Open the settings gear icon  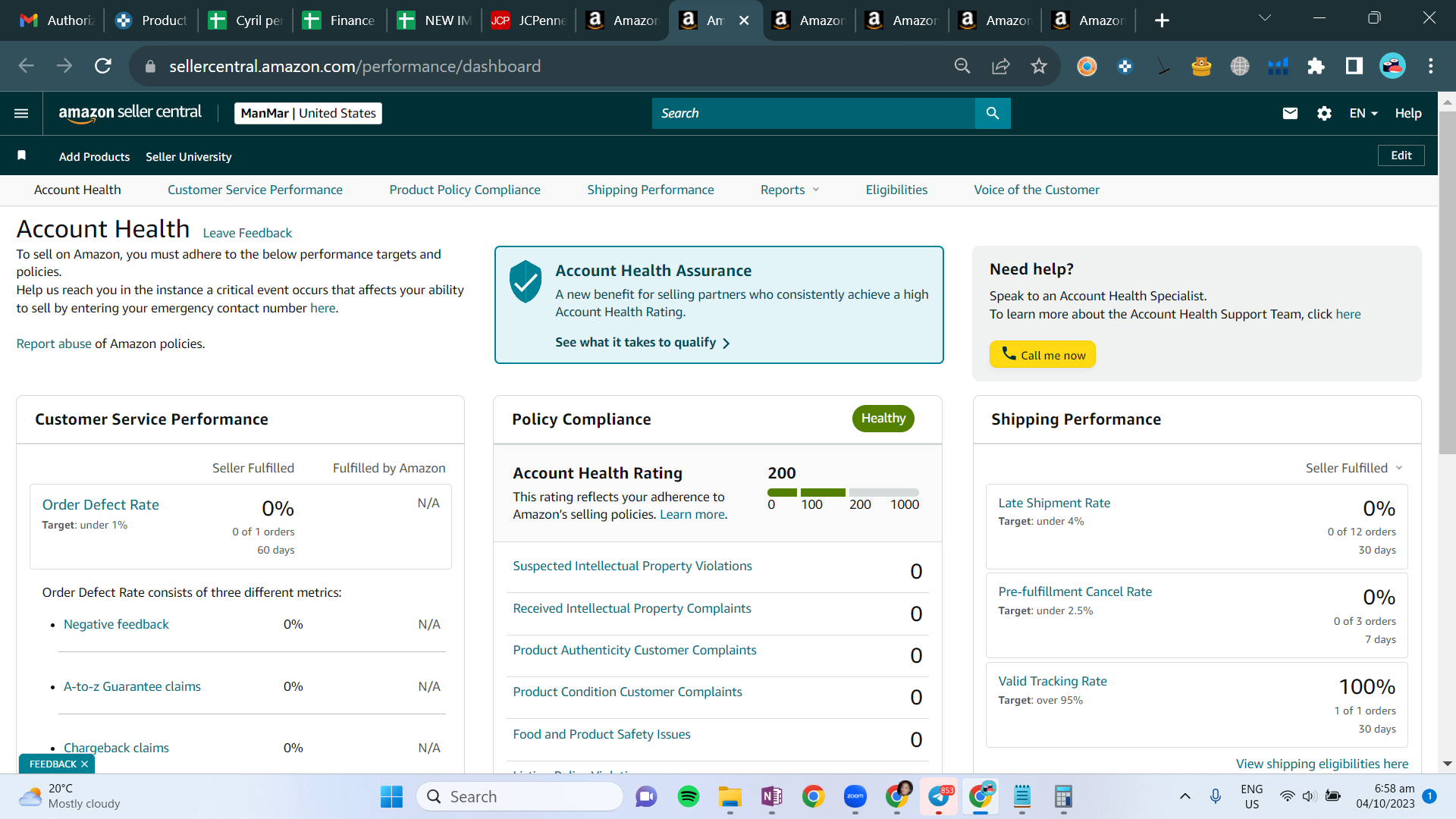[1324, 114]
